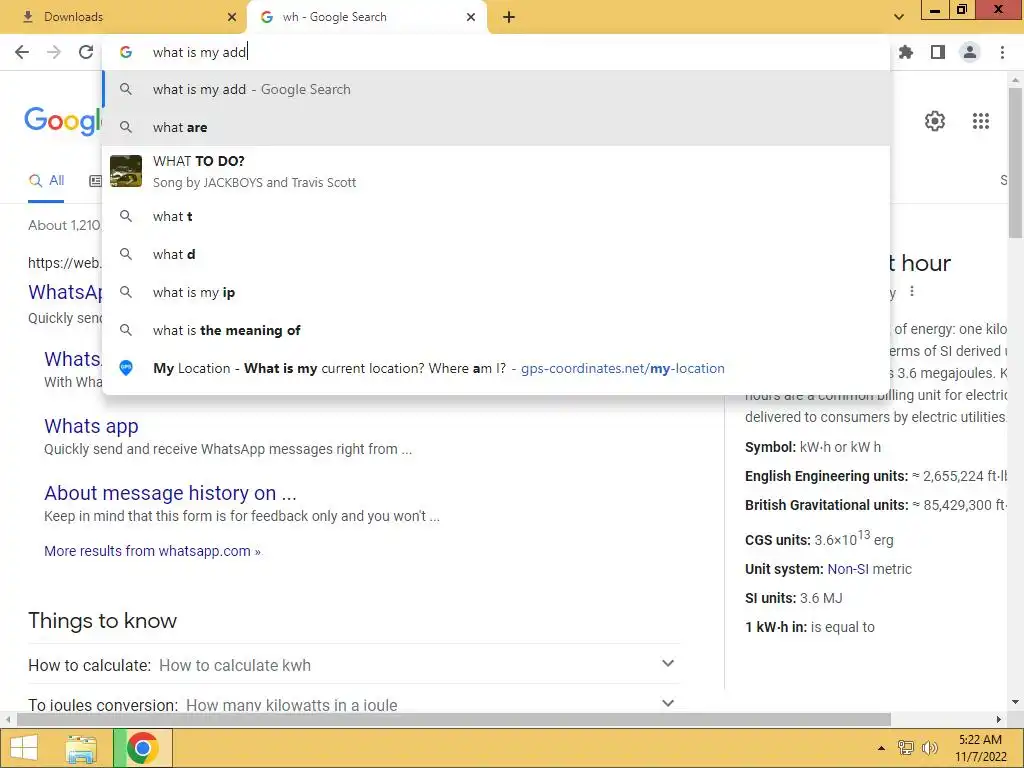Click the 'Things to know' heading

tap(103, 620)
